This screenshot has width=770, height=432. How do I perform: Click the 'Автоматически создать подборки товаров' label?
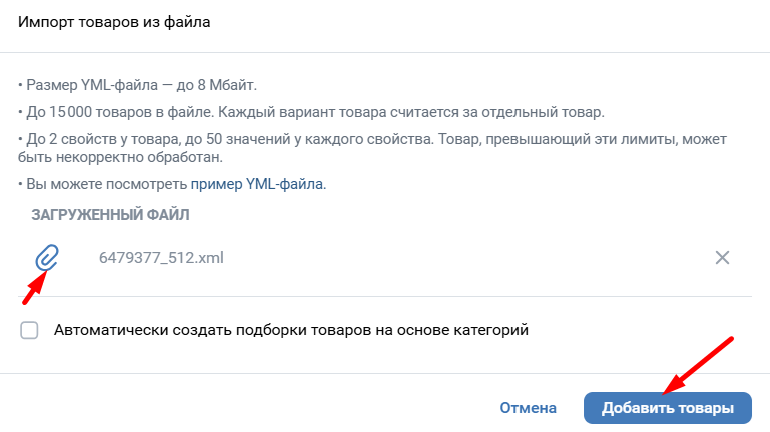pos(290,330)
